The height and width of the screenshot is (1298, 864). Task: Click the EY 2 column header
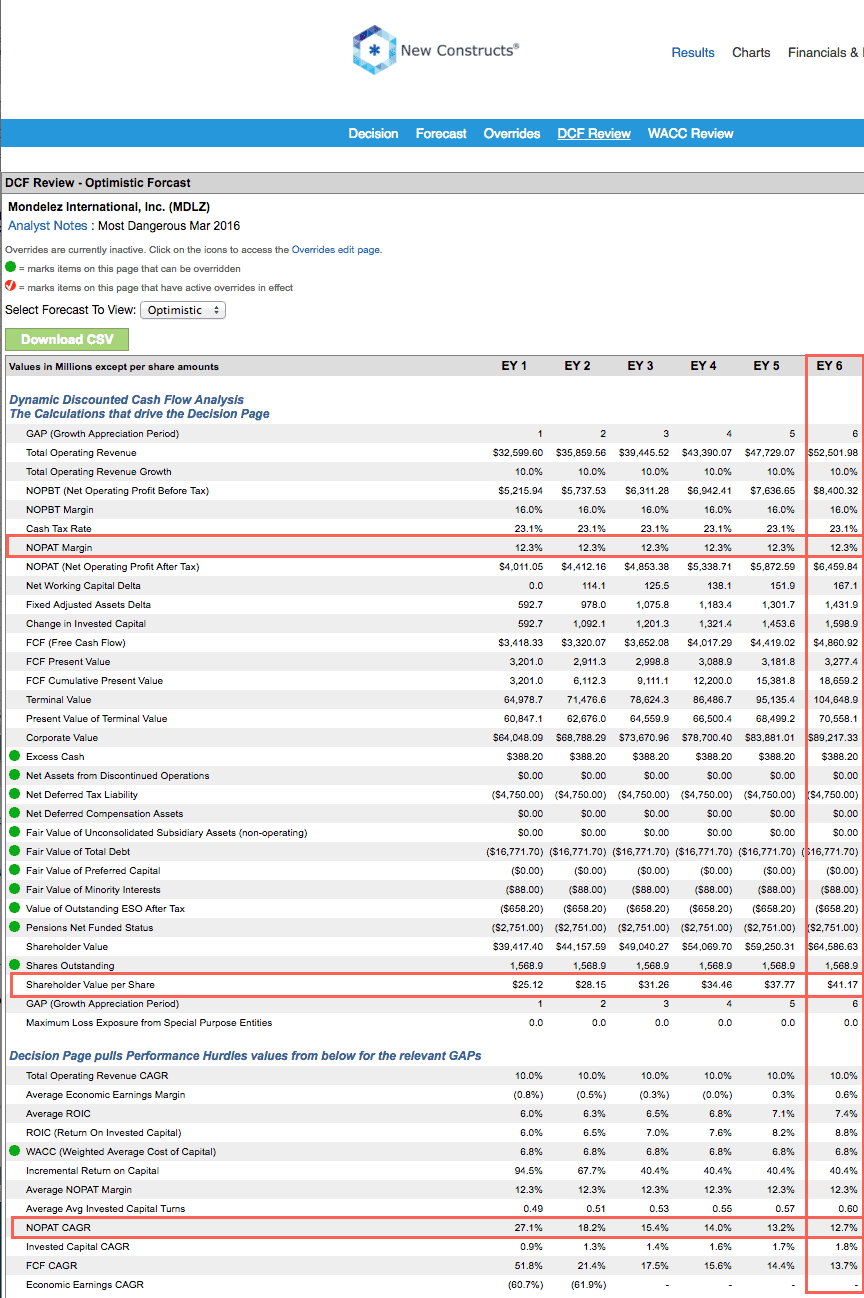(577, 366)
